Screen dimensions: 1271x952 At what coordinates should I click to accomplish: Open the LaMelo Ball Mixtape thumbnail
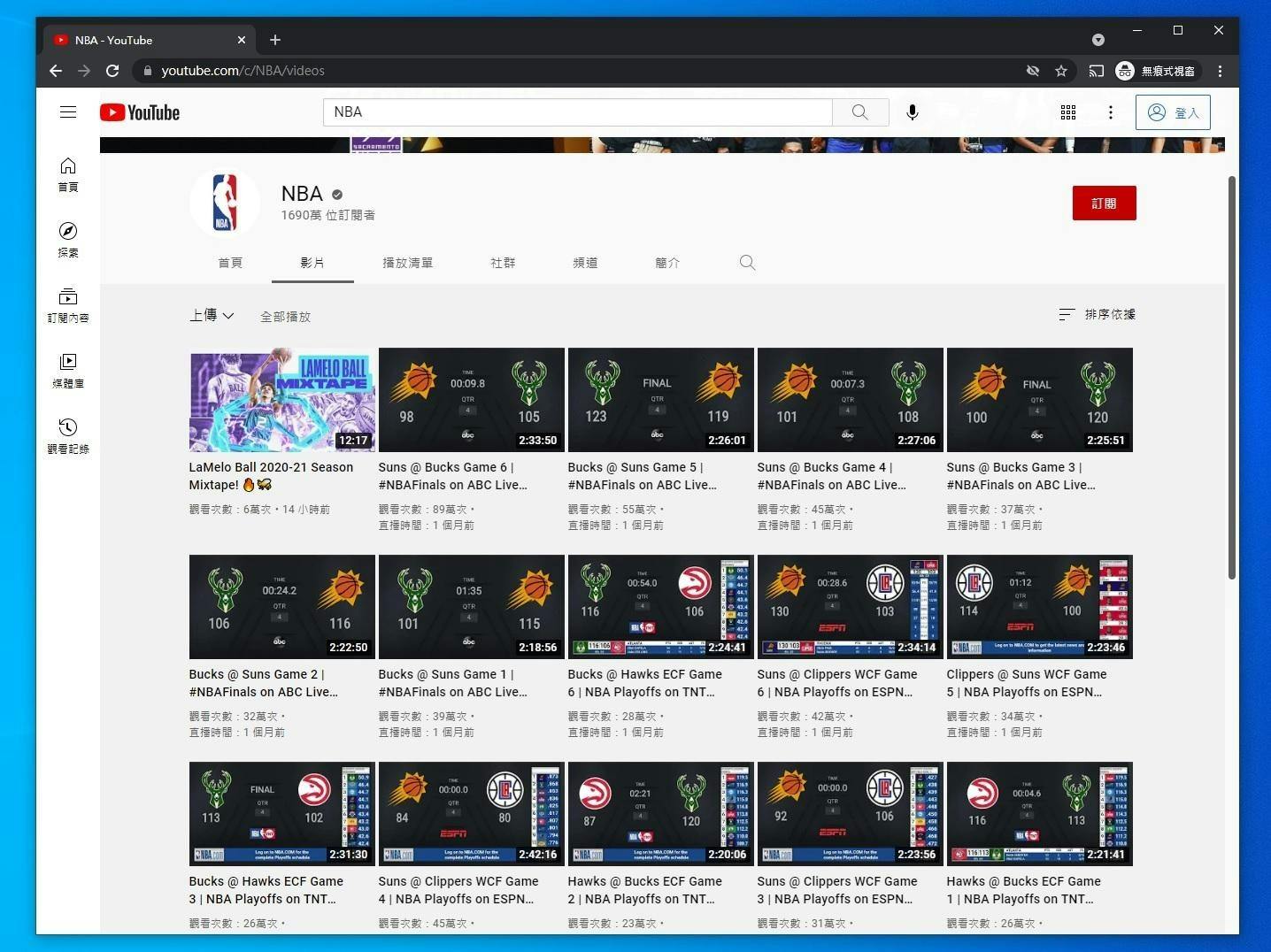click(281, 400)
